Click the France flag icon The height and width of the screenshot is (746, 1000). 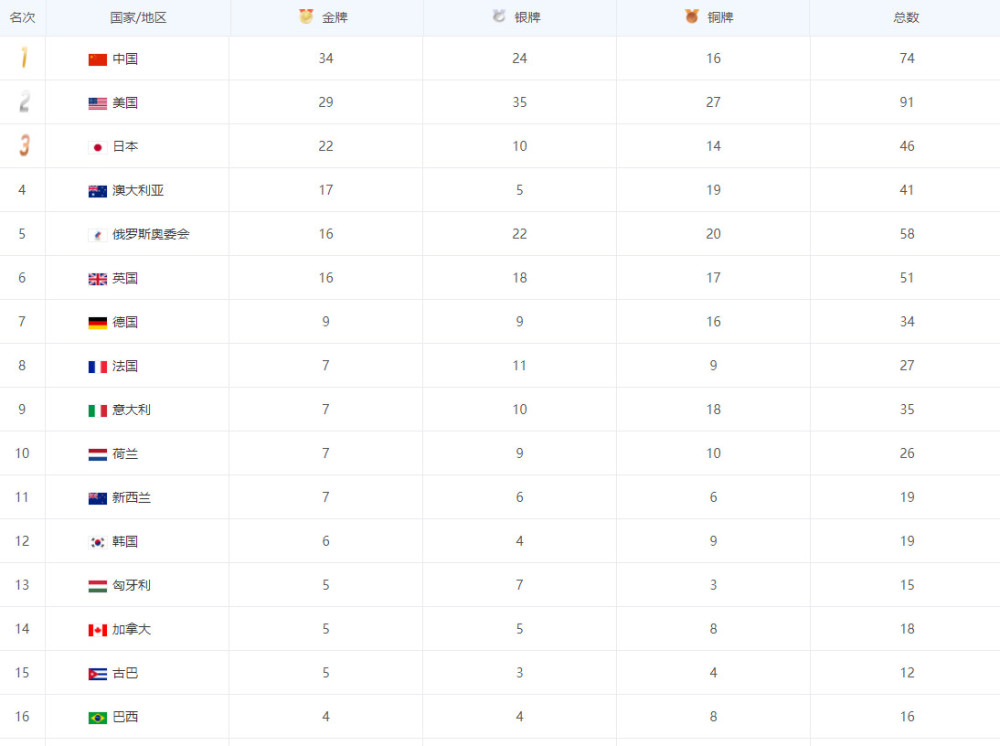click(x=98, y=367)
